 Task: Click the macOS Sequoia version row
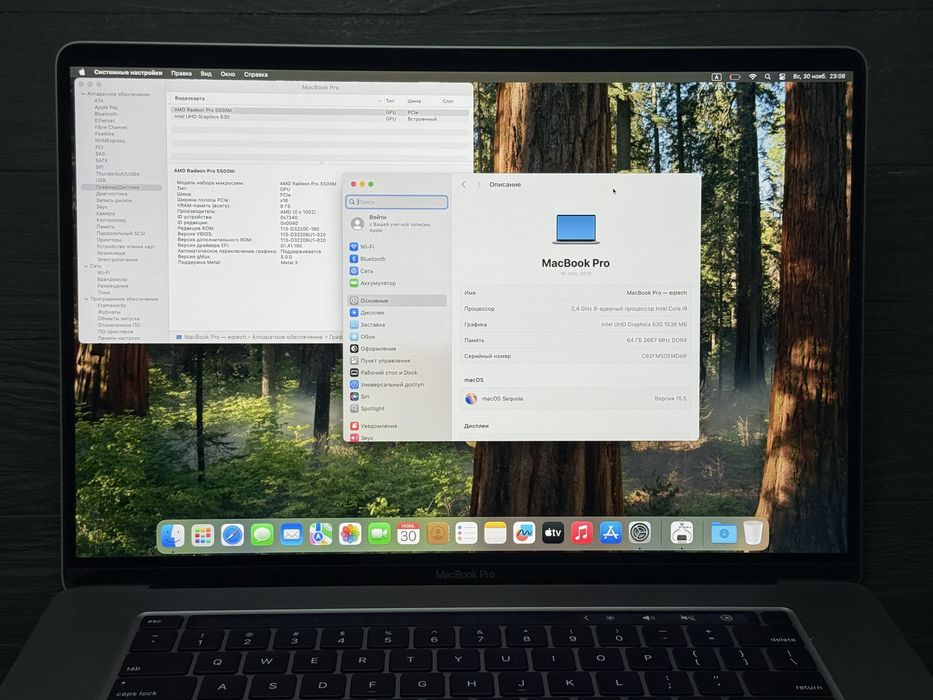point(575,399)
